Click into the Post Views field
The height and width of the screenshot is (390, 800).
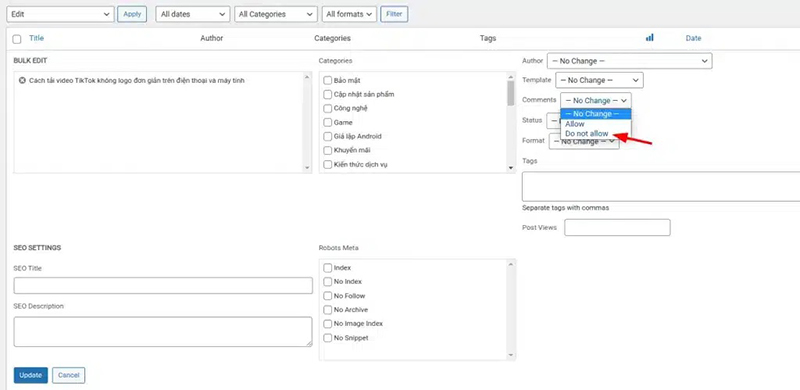click(617, 228)
